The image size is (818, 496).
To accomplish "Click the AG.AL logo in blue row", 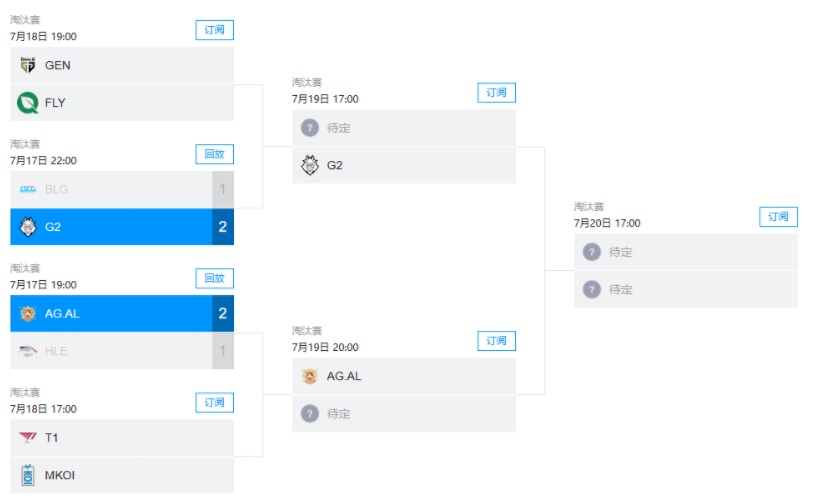I will pyautogui.click(x=28, y=313).
